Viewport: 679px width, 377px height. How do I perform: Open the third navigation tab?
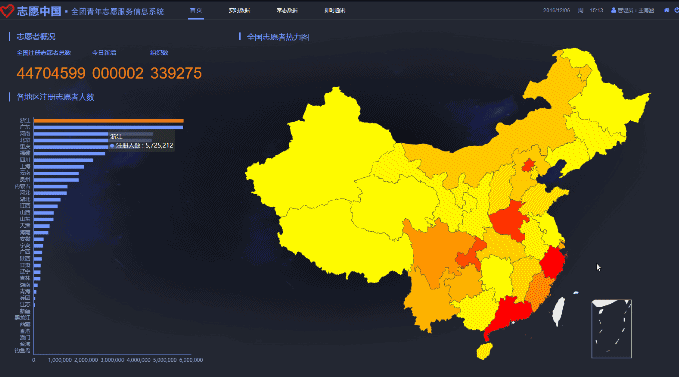pyautogui.click(x=287, y=10)
